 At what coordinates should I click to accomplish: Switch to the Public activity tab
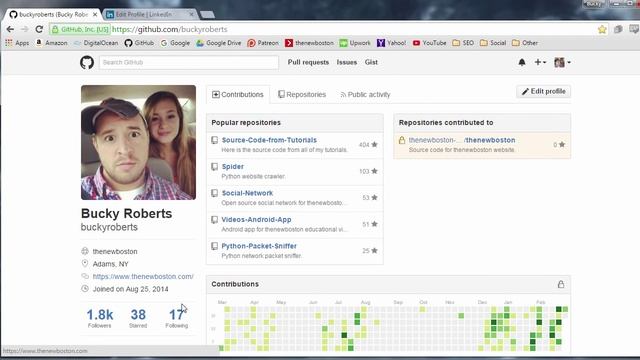pyautogui.click(x=365, y=95)
